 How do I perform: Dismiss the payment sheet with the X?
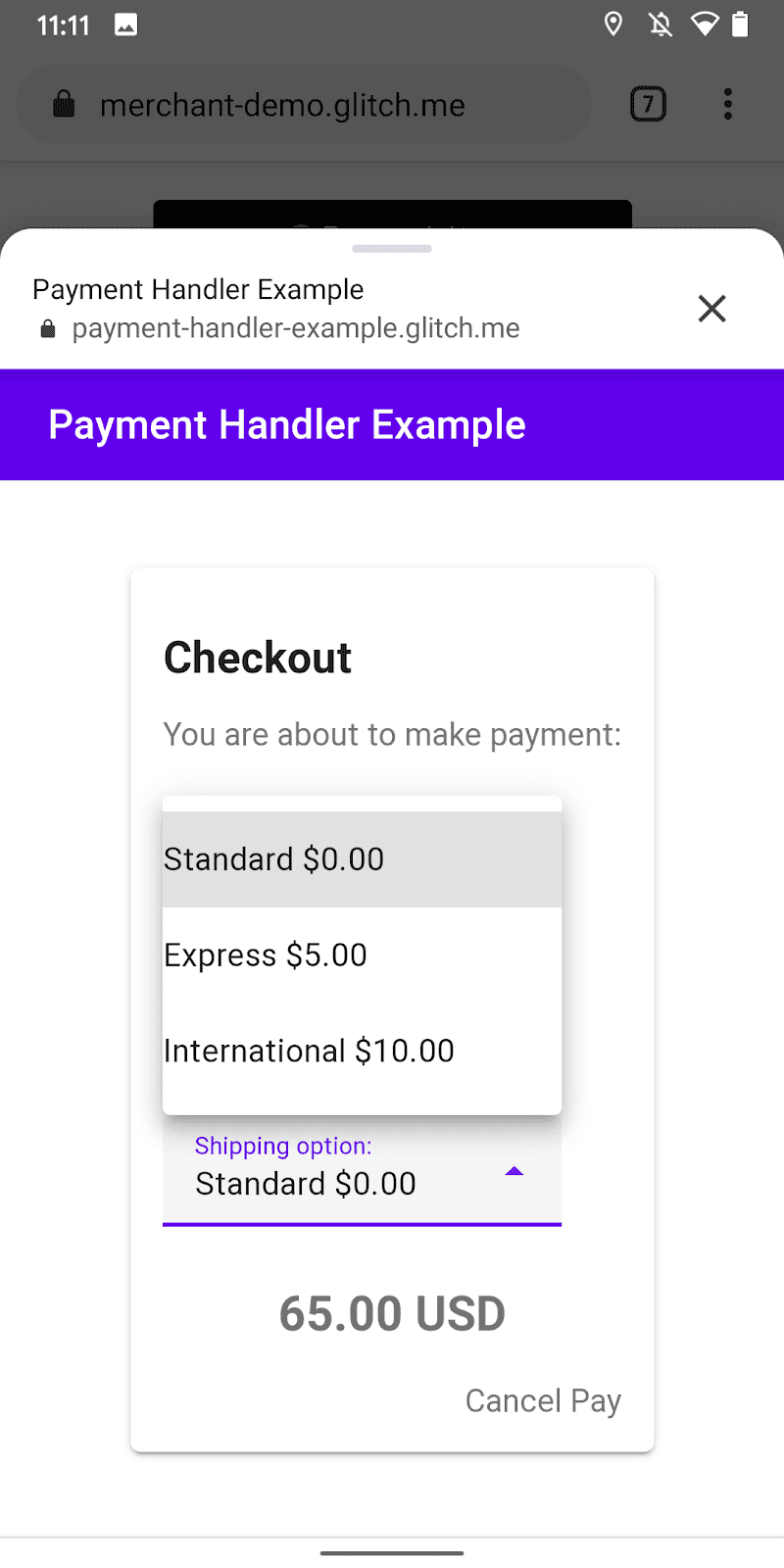pyautogui.click(x=712, y=309)
